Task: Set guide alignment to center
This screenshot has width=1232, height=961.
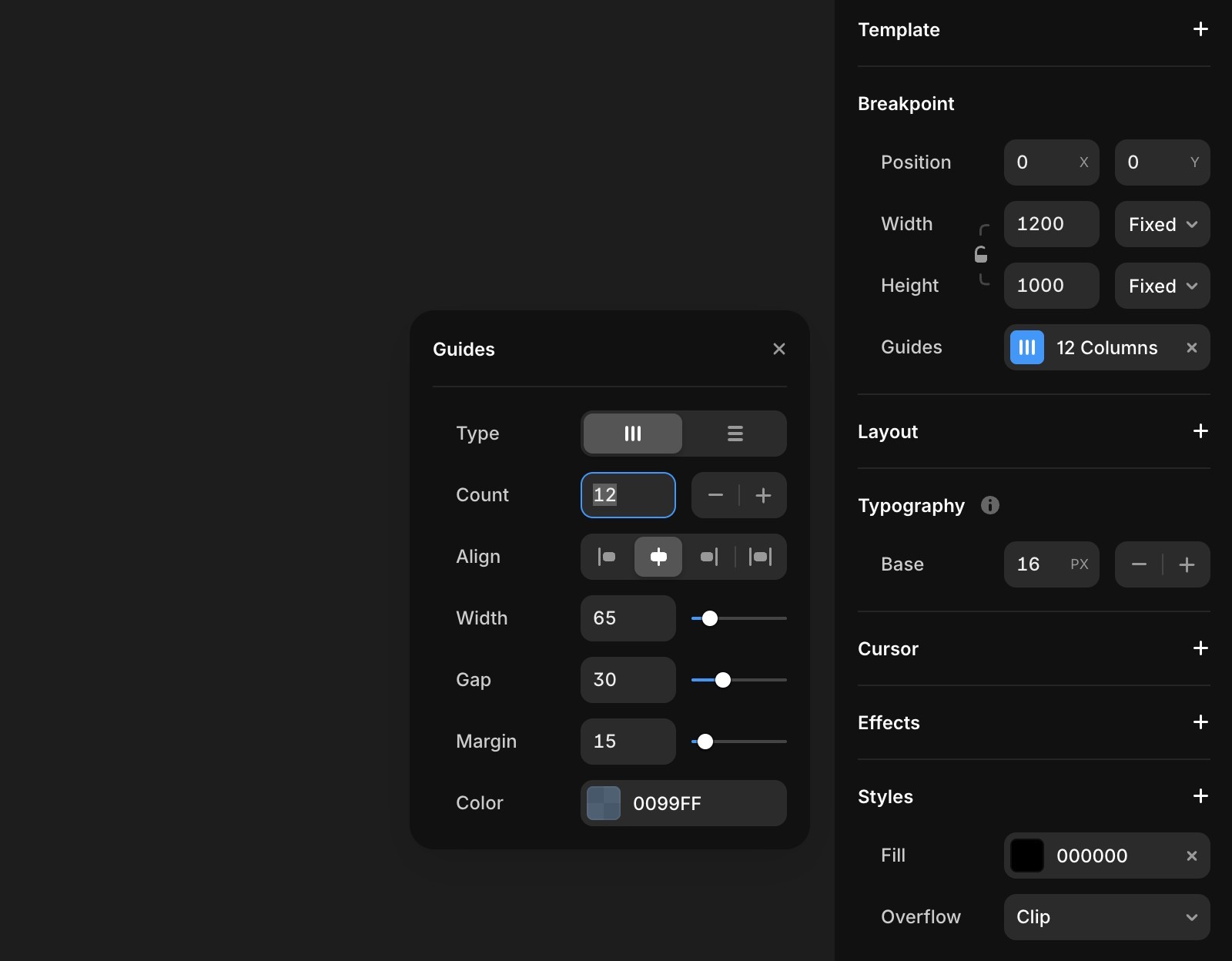Action: [x=658, y=557]
